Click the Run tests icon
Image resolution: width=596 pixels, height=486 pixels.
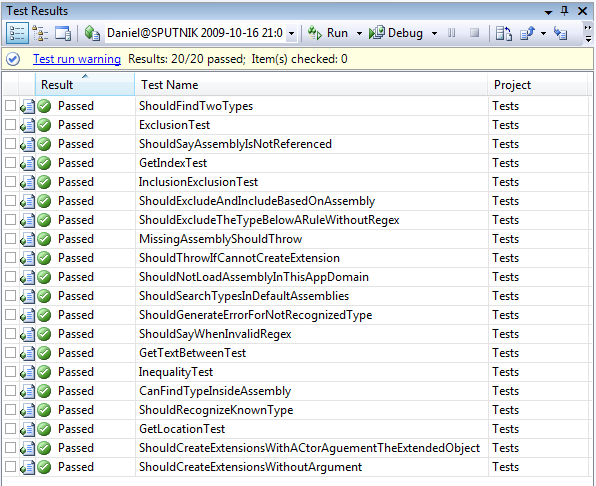pyautogui.click(x=315, y=33)
